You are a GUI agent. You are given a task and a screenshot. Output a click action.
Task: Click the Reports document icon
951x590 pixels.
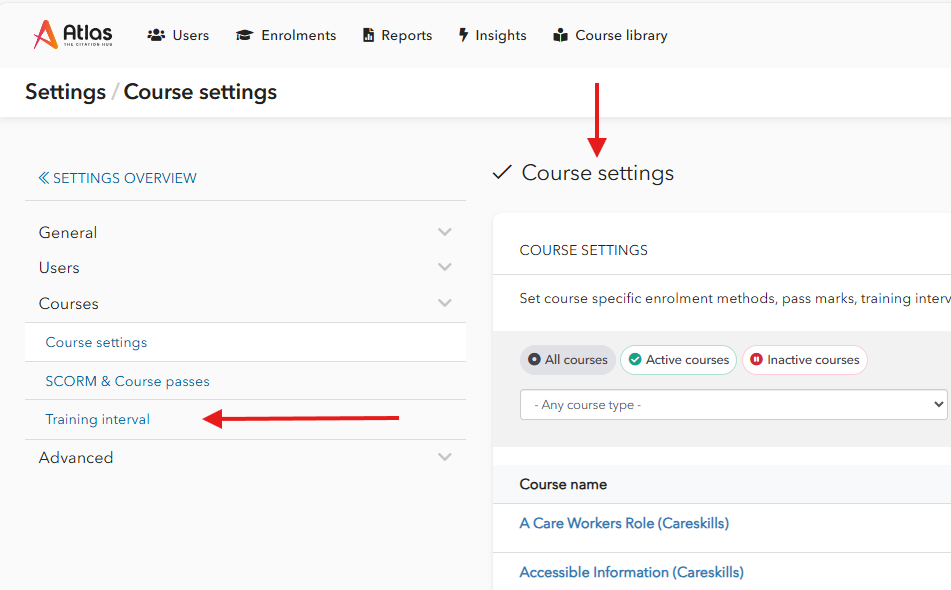point(368,35)
